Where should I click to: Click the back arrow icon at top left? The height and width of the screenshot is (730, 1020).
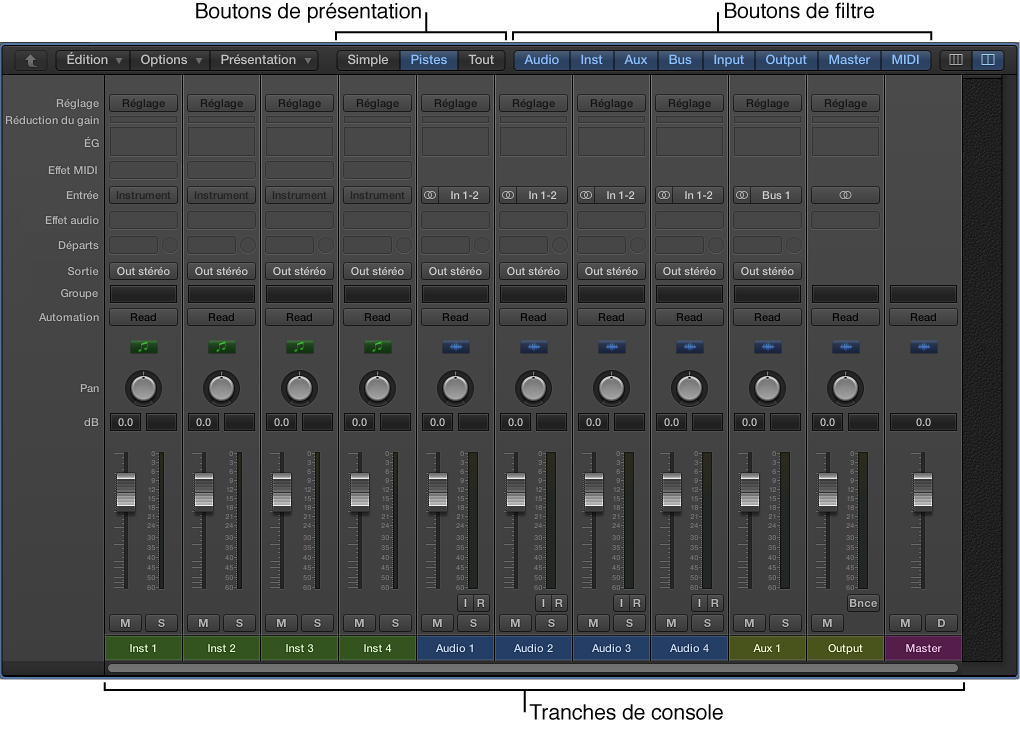(29, 60)
